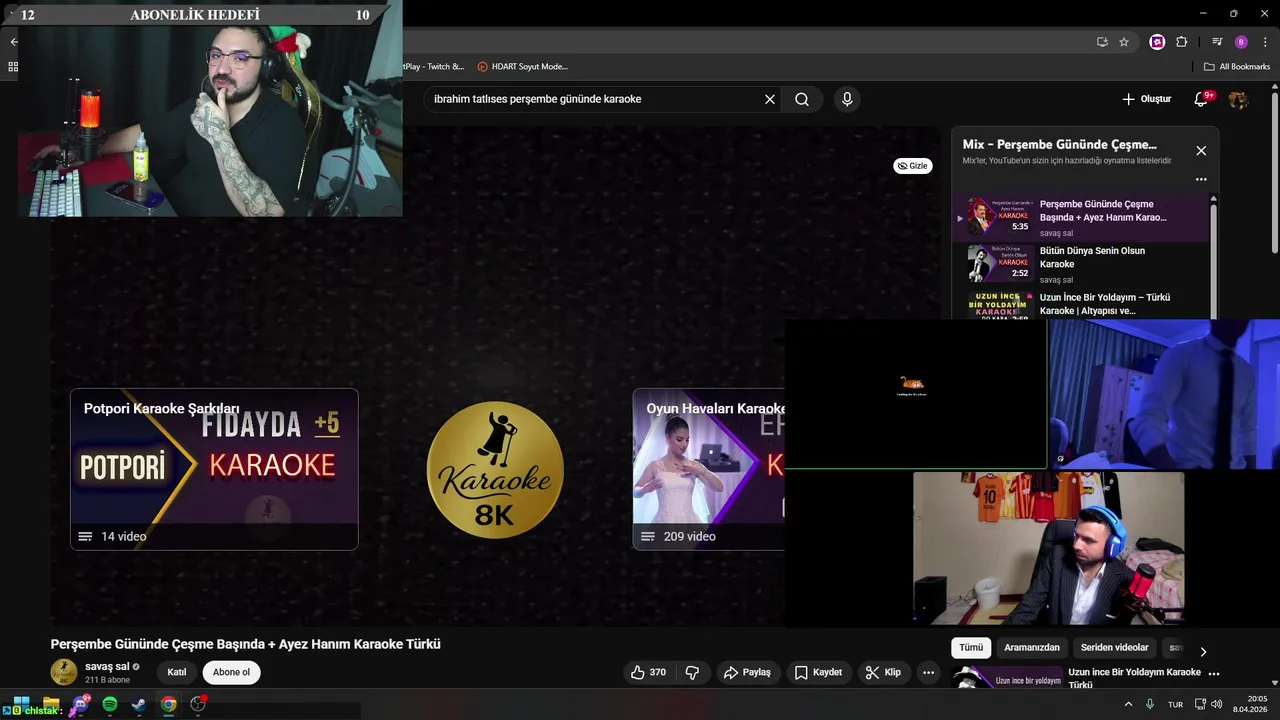Screen dimensions: 1280x720
Task: Open Steam from the taskbar
Action: pyautogui.click(x=139, y=704)
